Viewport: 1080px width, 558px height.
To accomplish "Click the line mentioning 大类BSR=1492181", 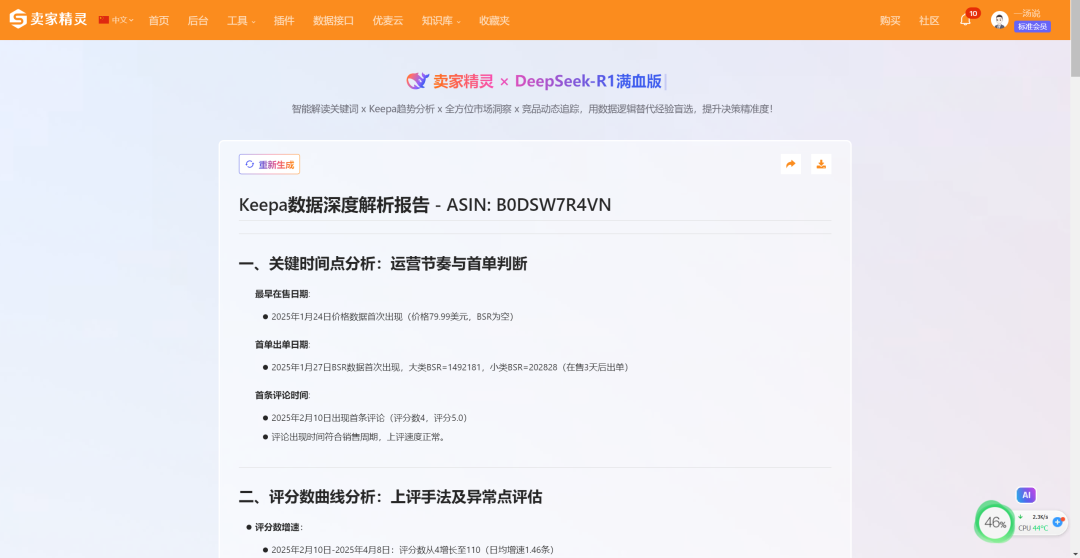I will pyautogui.click(x=450, y=367).
